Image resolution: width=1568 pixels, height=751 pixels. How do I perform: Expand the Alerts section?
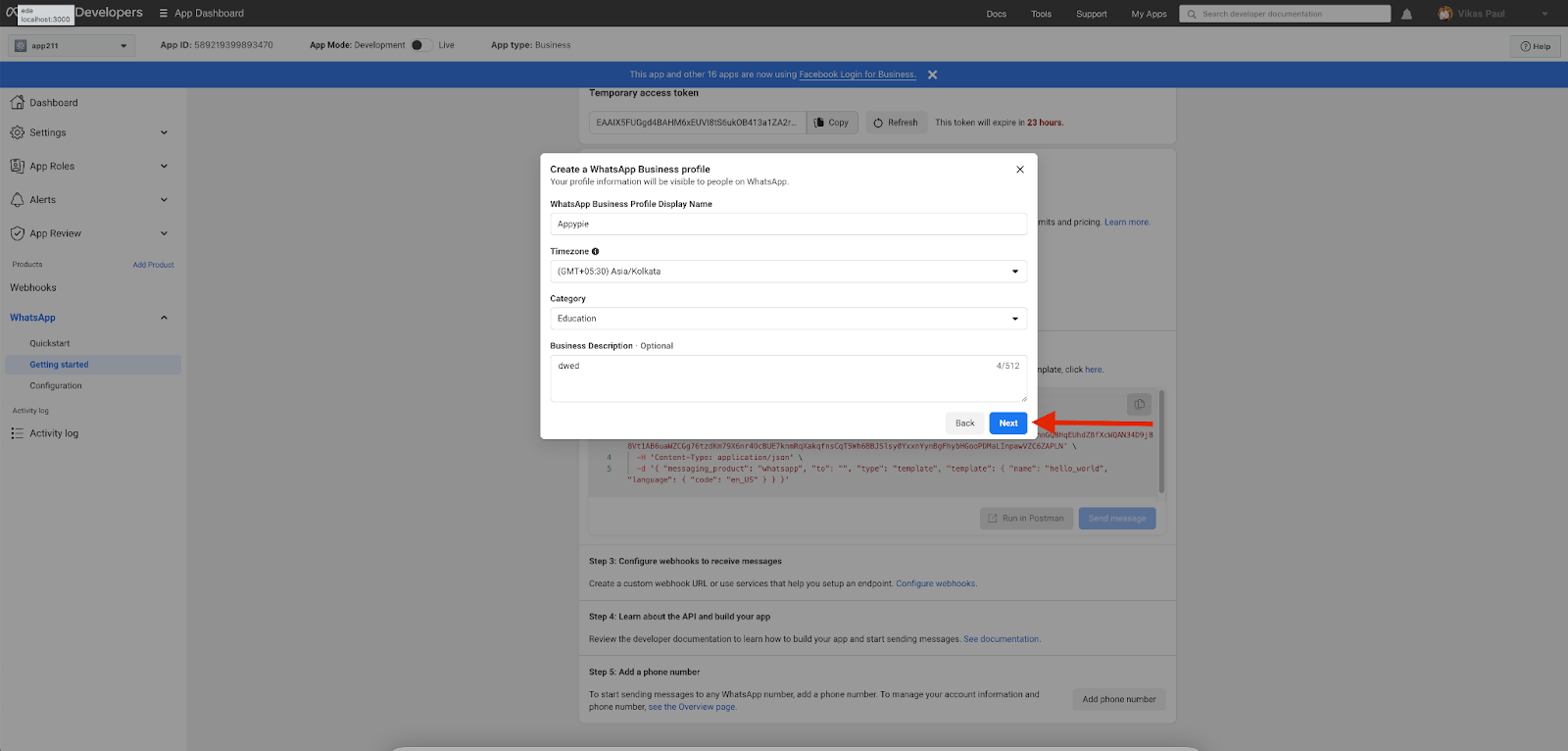pos(164,199)
